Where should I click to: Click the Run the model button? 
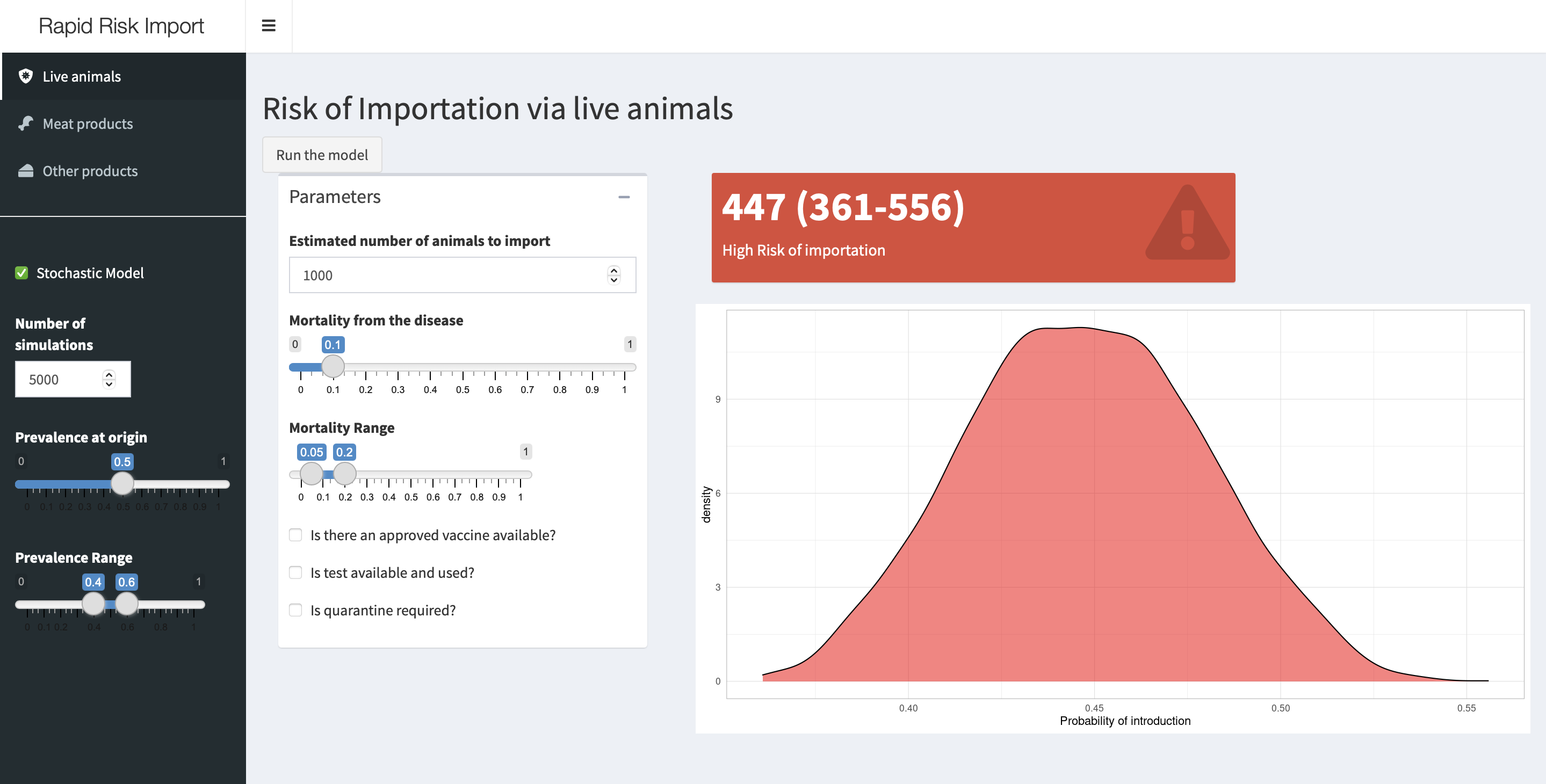pyautogui.click(x=322, y=155)
